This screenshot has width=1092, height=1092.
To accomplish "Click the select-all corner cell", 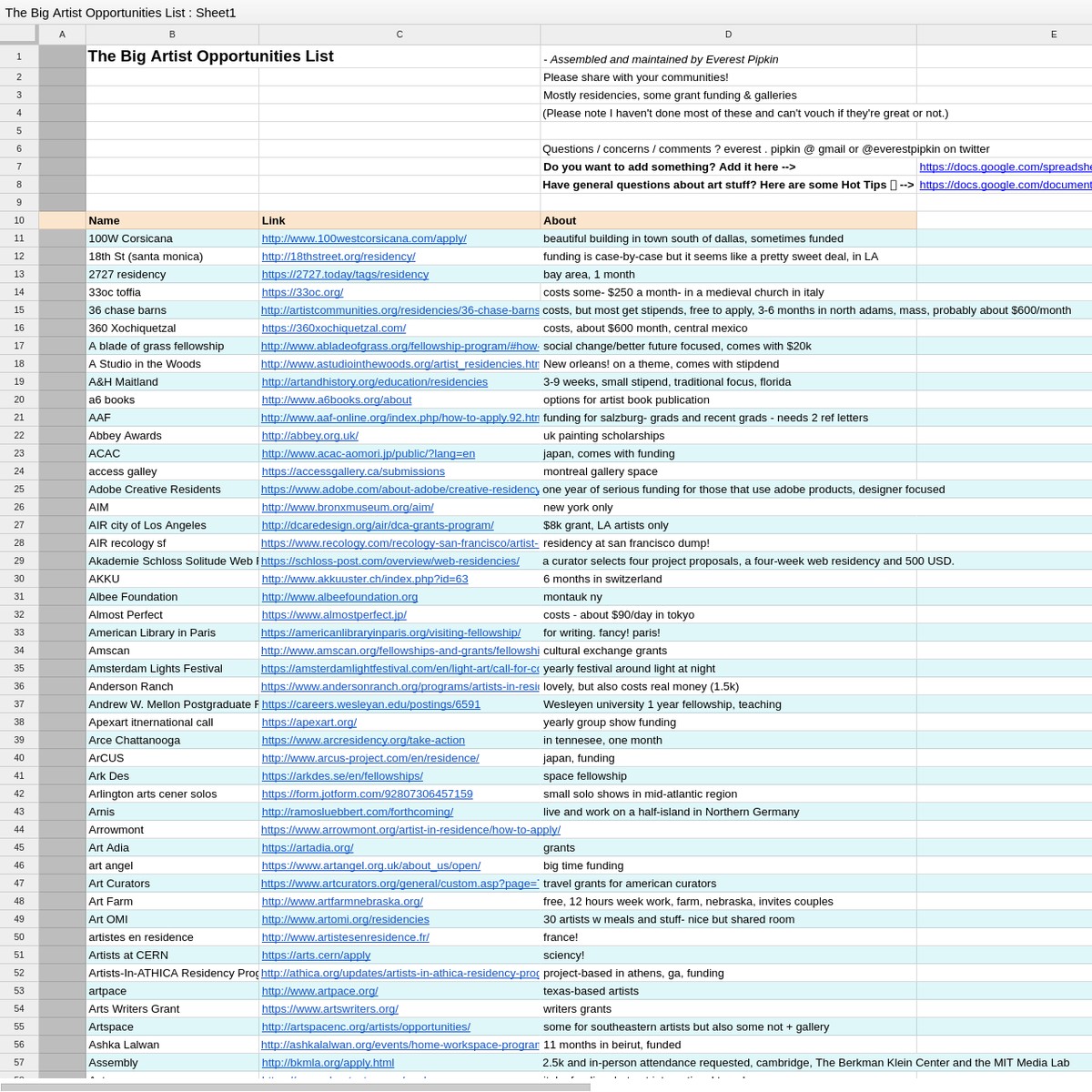I will tap(18, 34).
